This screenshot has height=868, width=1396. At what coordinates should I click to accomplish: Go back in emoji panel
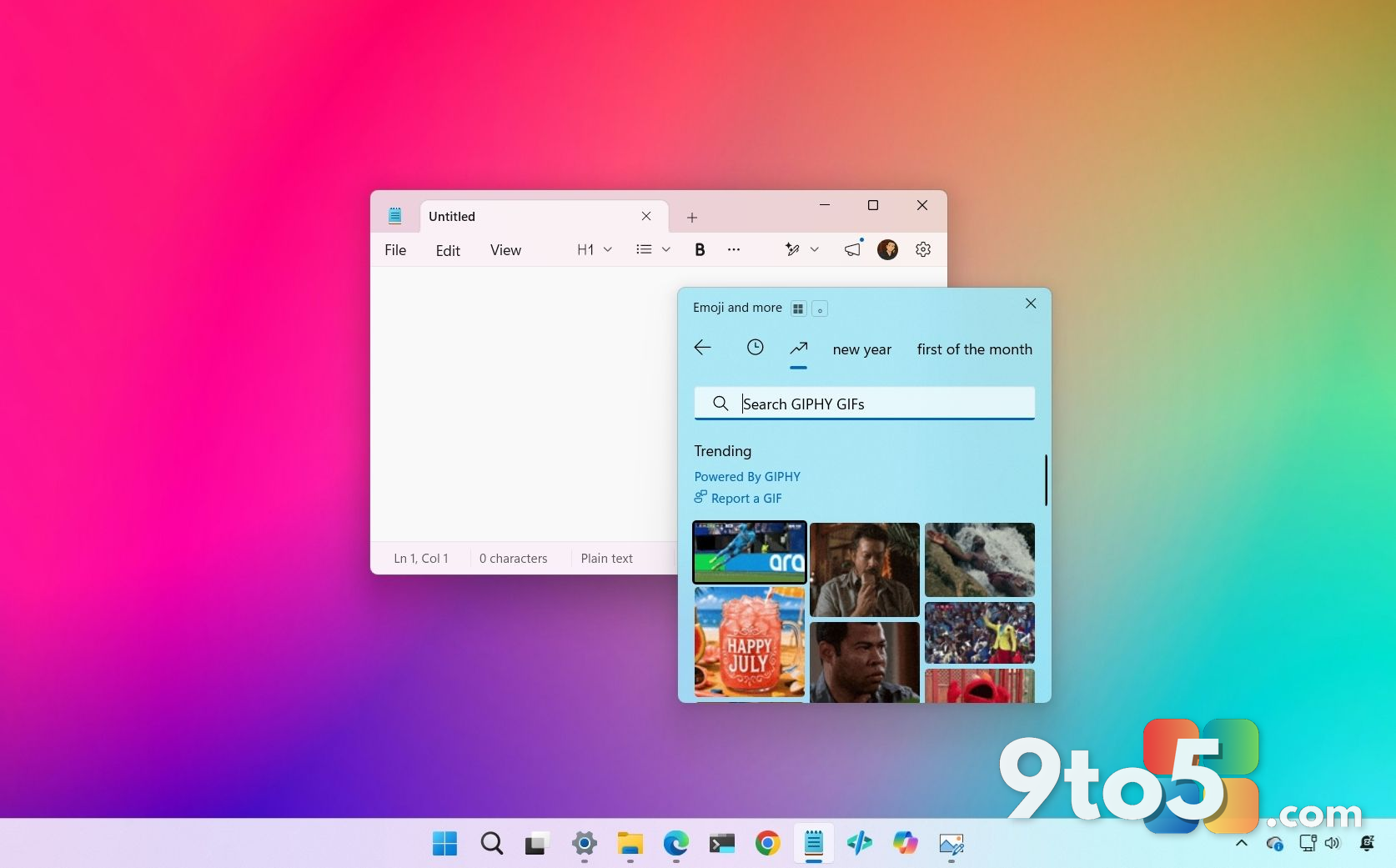pyautogui.click(x=703, y=348)
